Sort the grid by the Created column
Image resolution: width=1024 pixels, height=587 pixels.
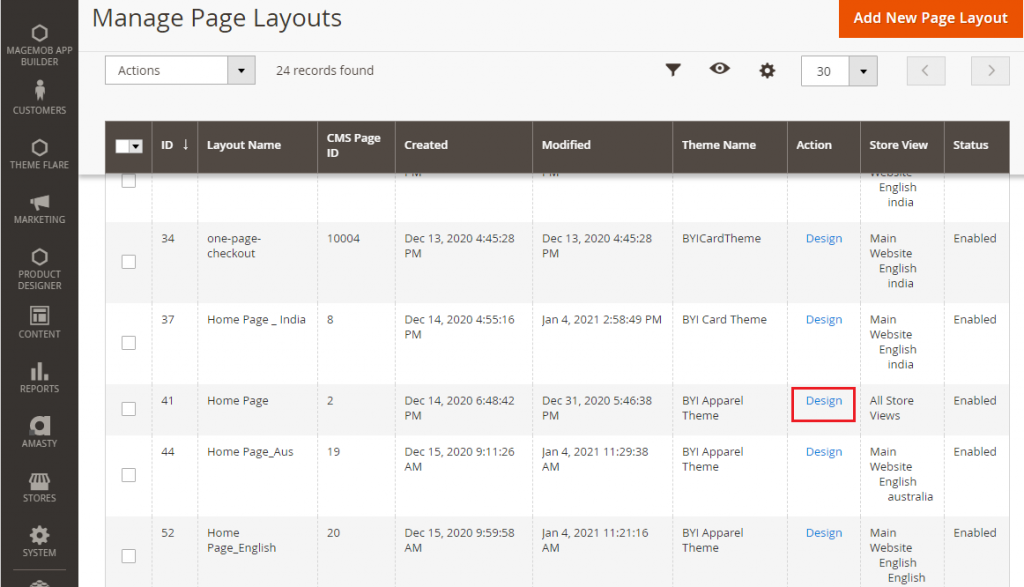pyautogui.click(x=425, y=145)
